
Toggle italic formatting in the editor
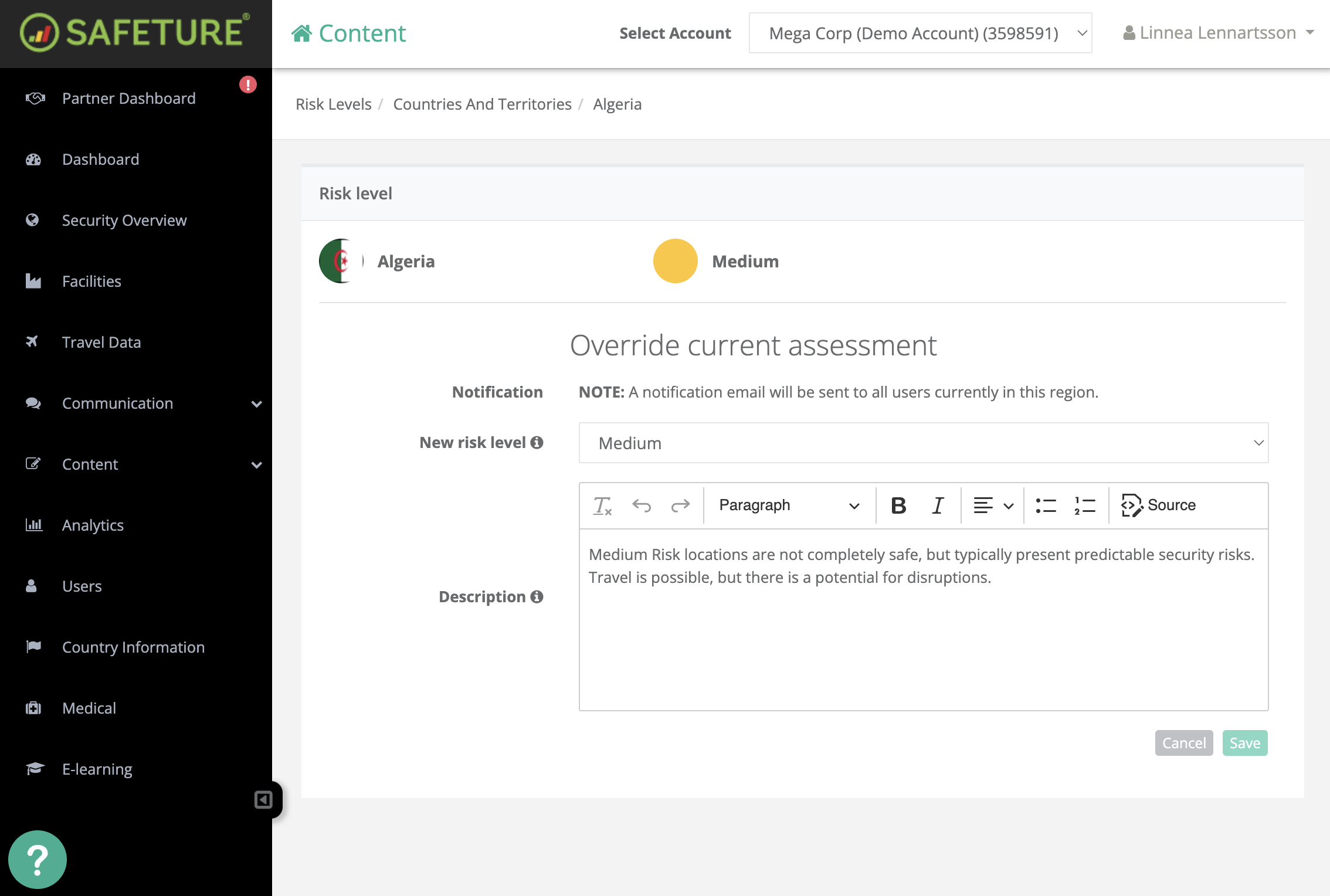pos(938,505)
